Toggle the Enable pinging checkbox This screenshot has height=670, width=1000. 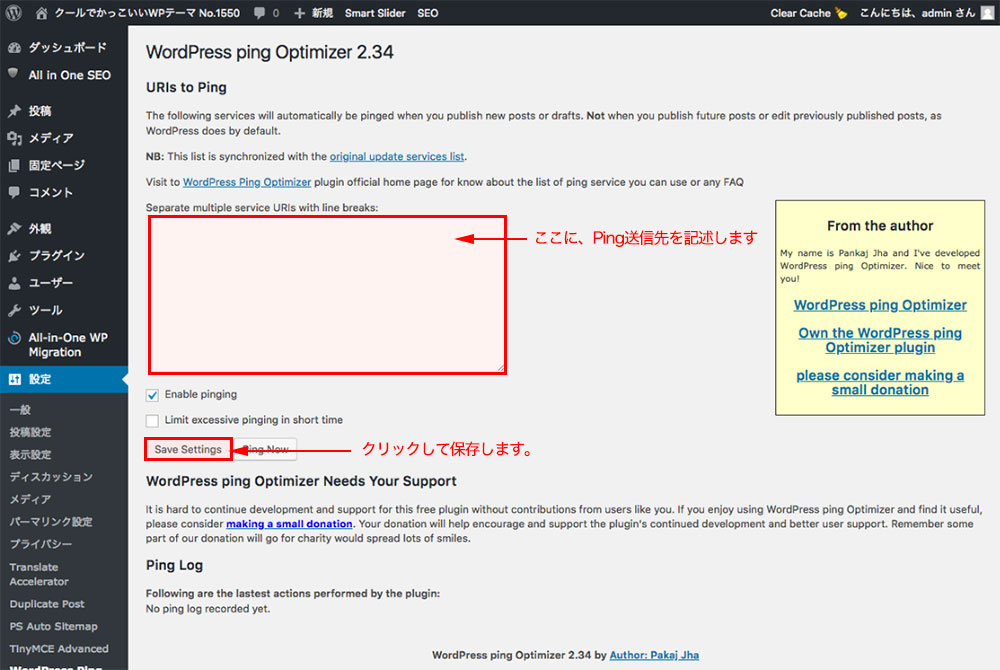tap(152, 395)
